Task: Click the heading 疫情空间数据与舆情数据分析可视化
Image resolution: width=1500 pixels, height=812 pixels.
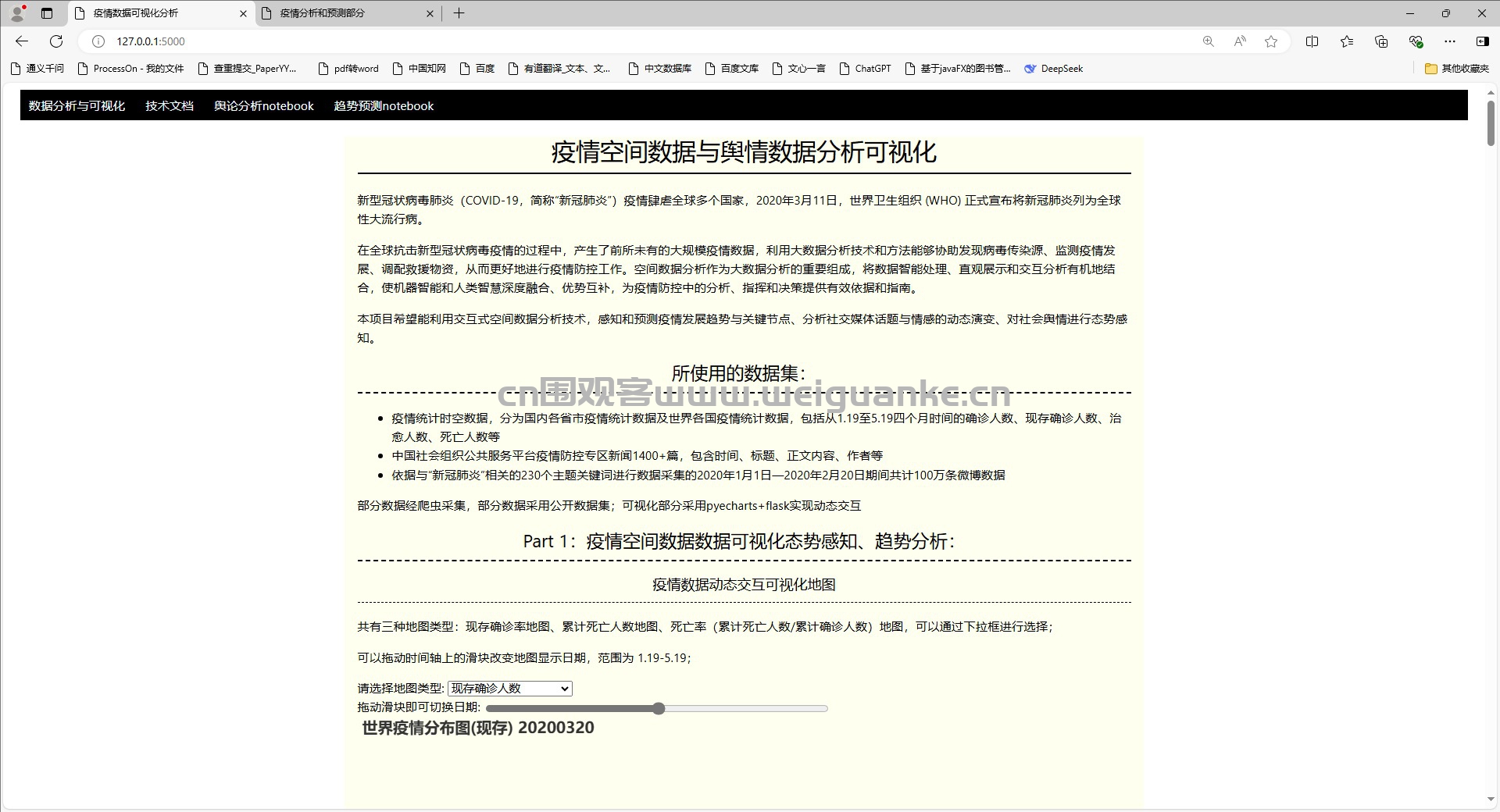Action: coord(744,152)
